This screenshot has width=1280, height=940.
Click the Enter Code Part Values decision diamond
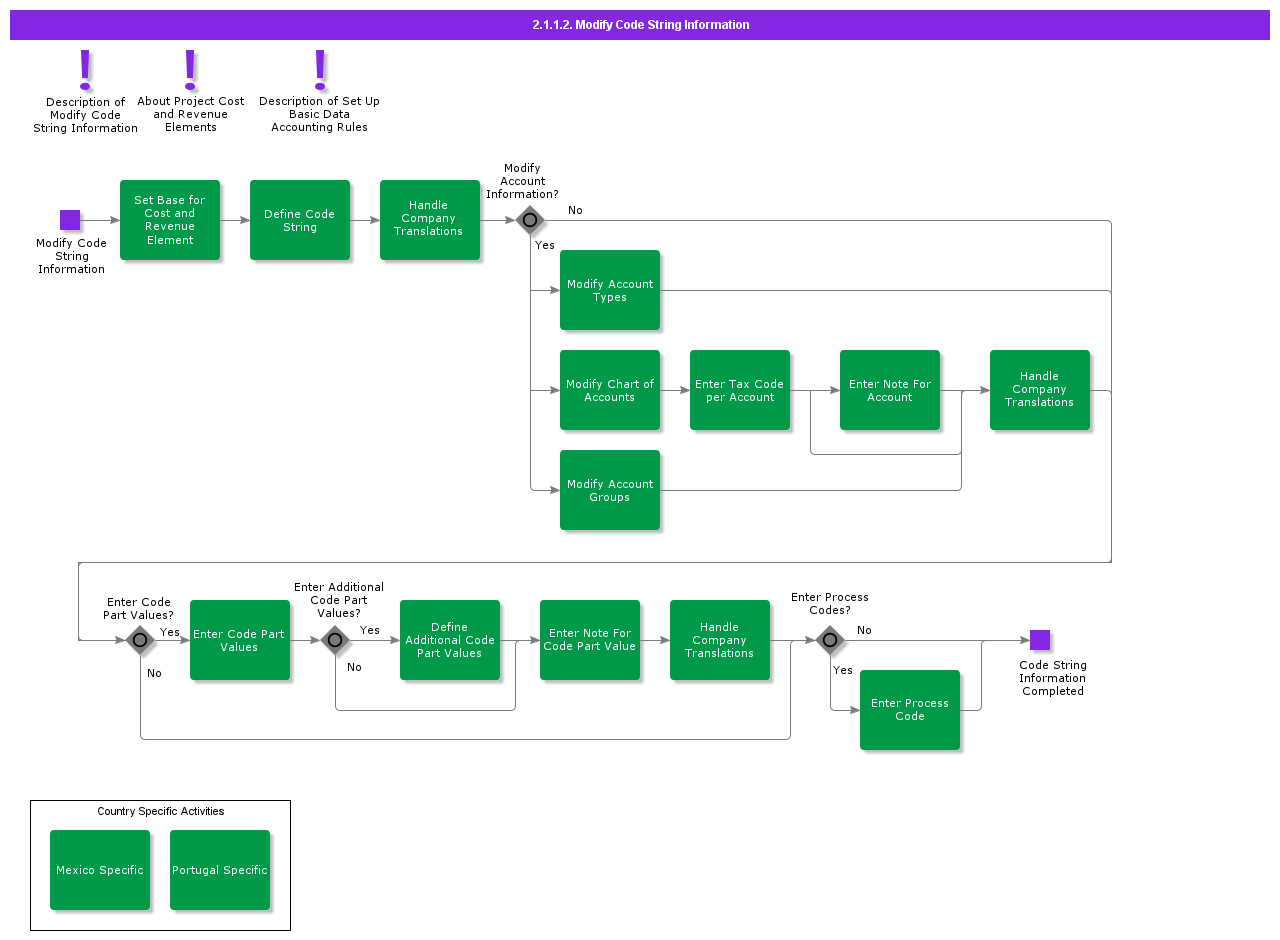pyautogui.click(x=140, y=640)
